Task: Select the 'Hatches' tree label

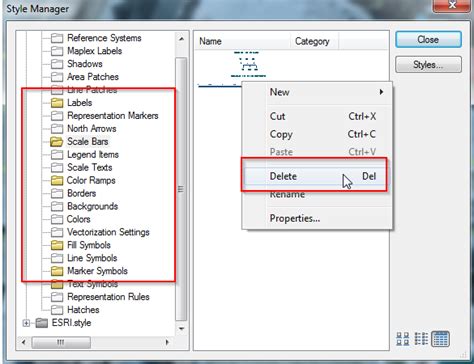Action: 83,310
